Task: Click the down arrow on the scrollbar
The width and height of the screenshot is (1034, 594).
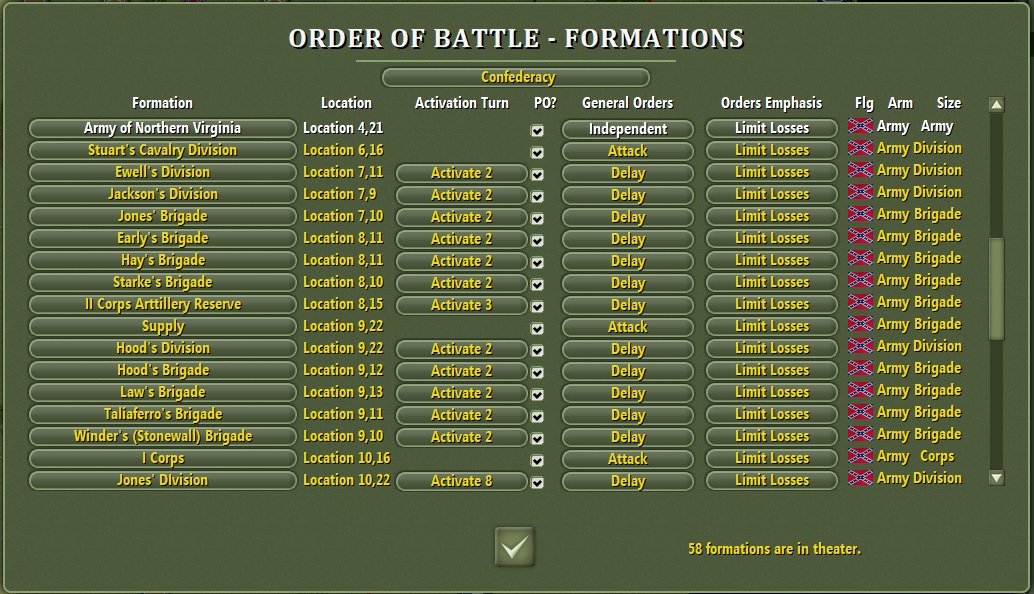Action: (997, 479)
